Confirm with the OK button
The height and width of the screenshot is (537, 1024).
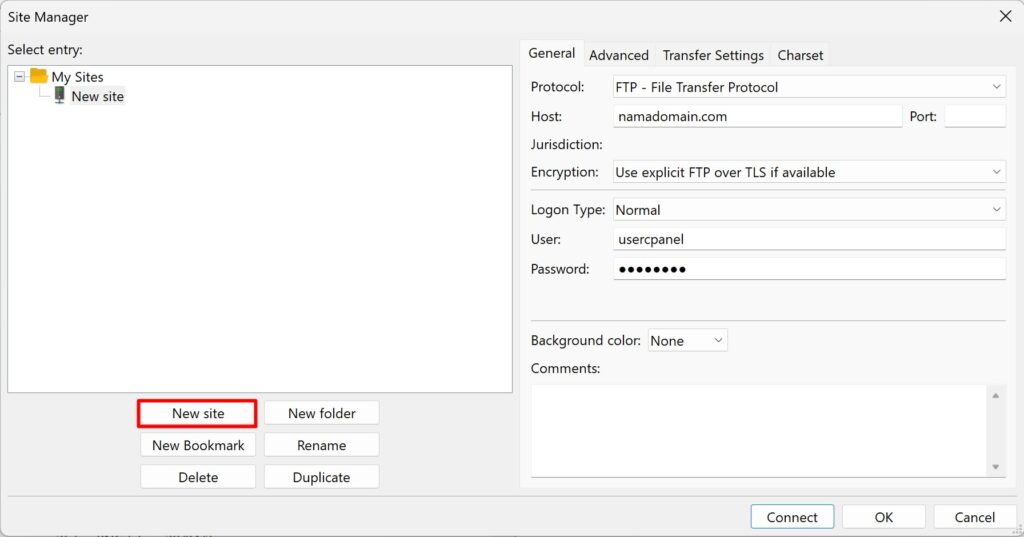[x=884, y=517]
